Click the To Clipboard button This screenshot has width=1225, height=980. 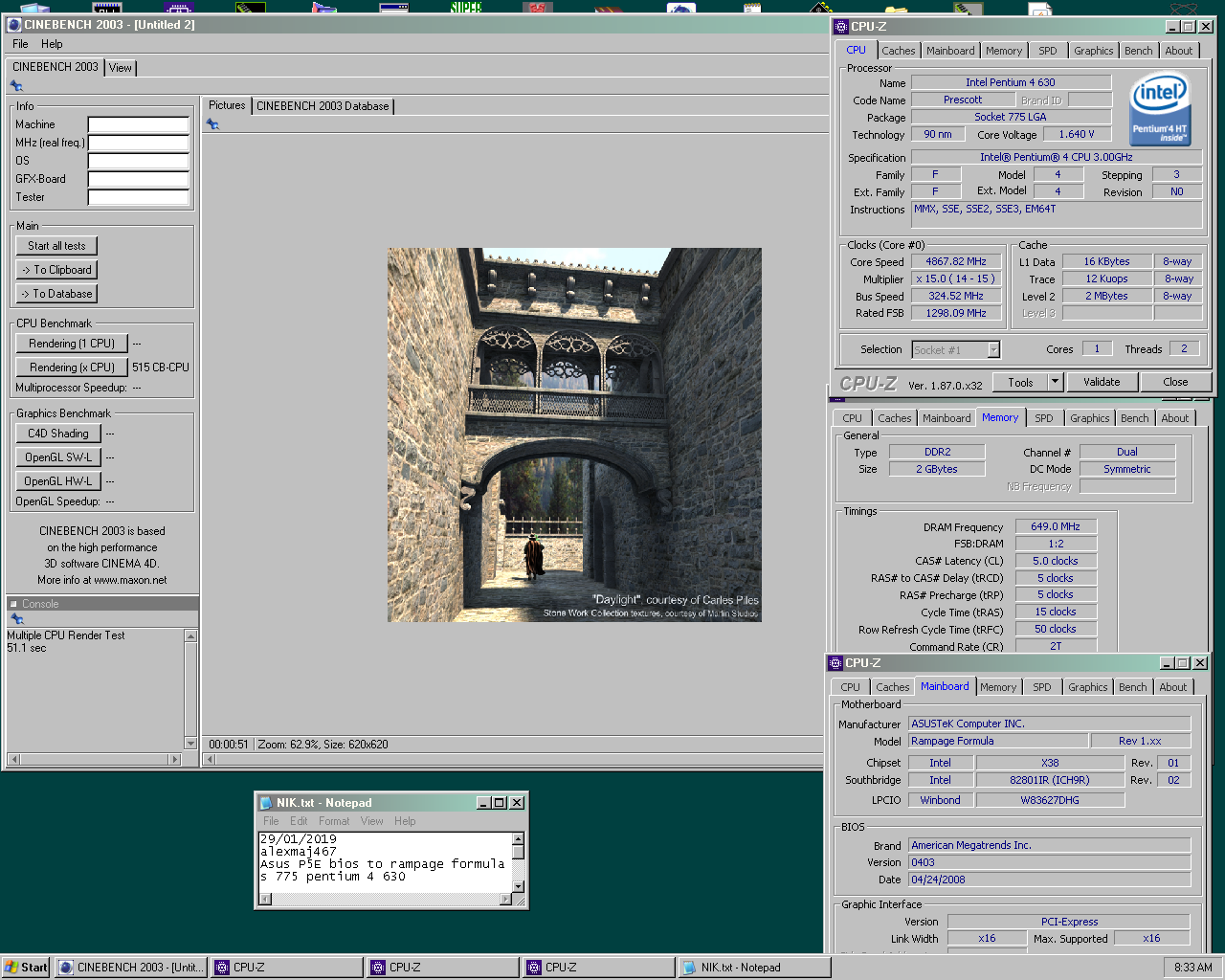pyautogui.click(x=56, y=270)
